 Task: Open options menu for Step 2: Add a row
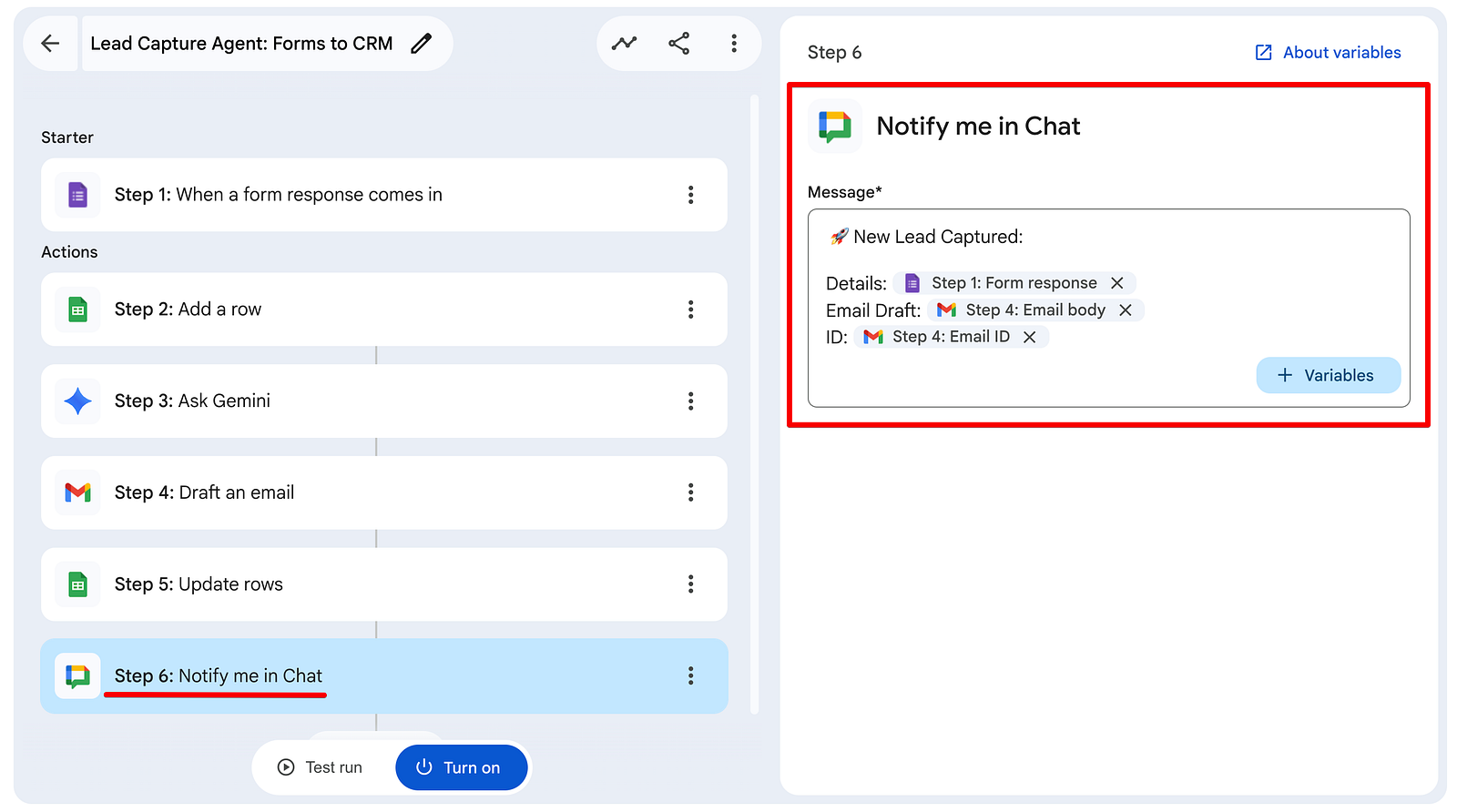point(691,310)
